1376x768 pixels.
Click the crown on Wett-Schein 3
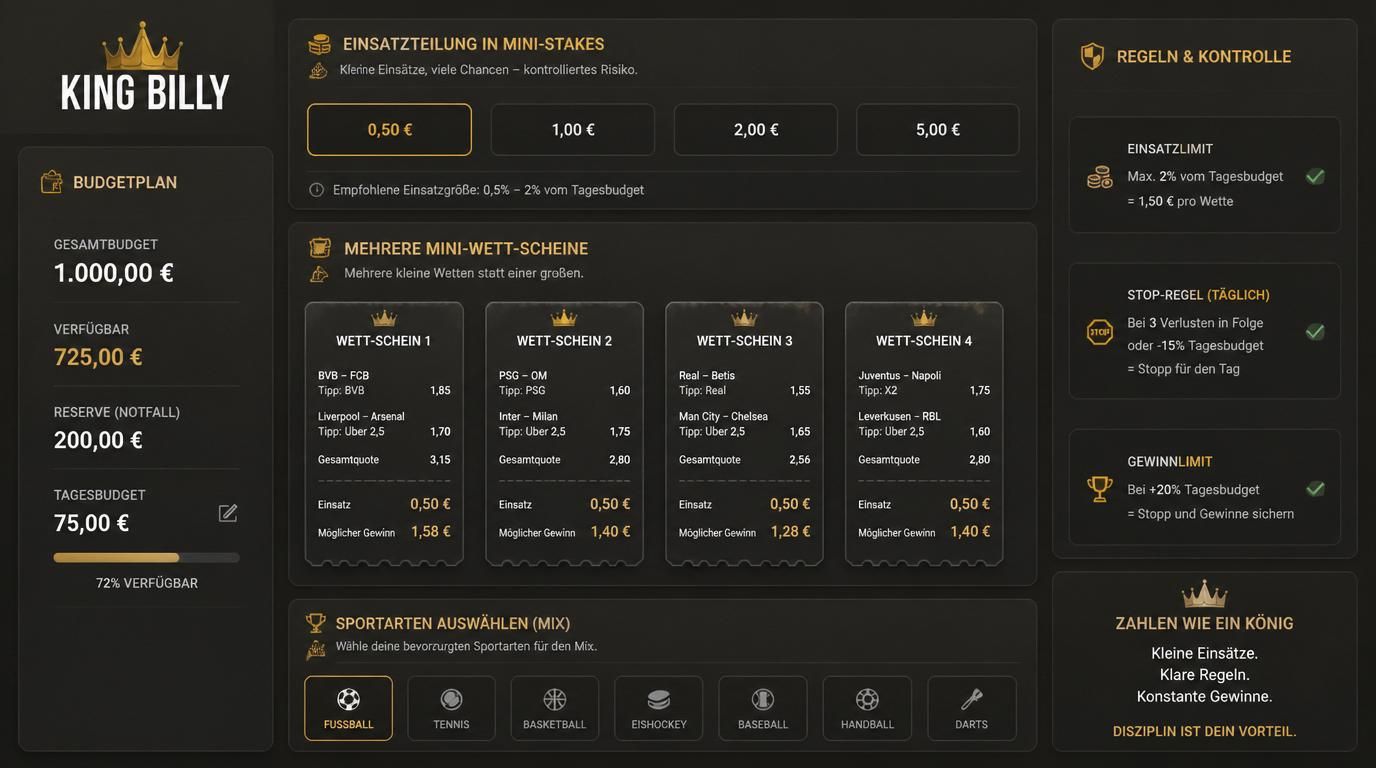point(744,318)
